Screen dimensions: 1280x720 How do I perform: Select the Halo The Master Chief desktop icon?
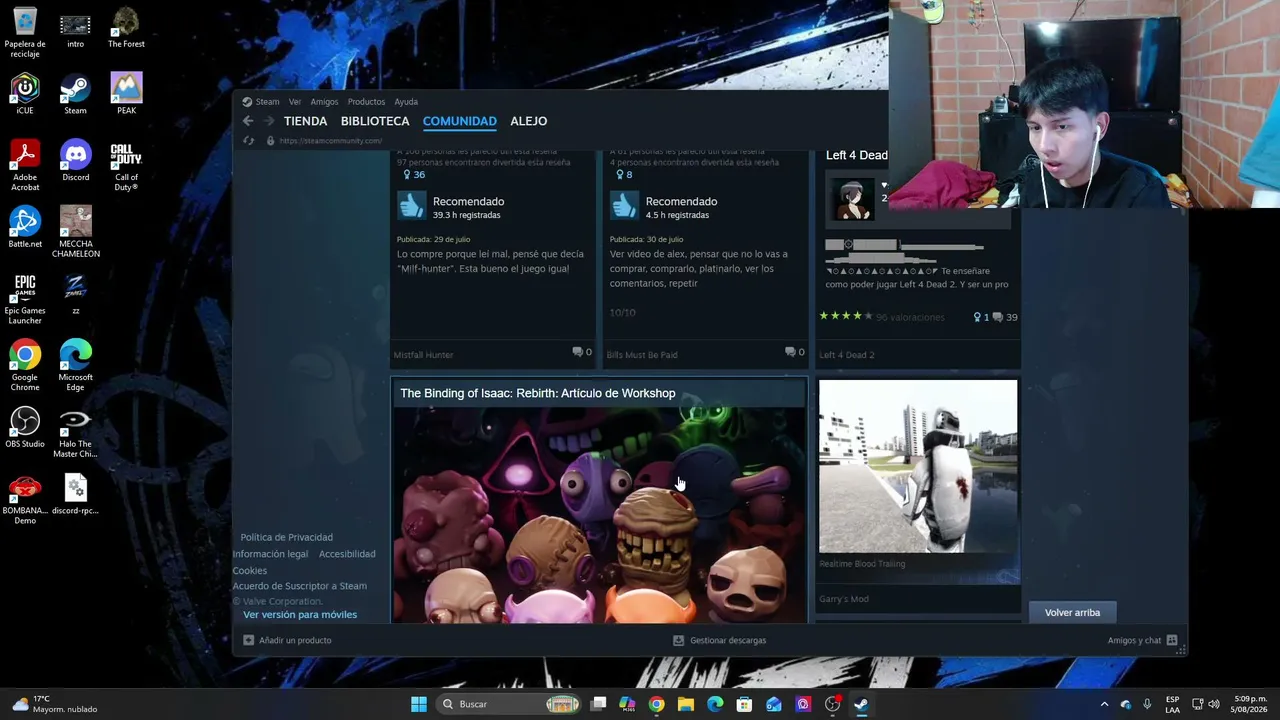click(x=76, y=432)
